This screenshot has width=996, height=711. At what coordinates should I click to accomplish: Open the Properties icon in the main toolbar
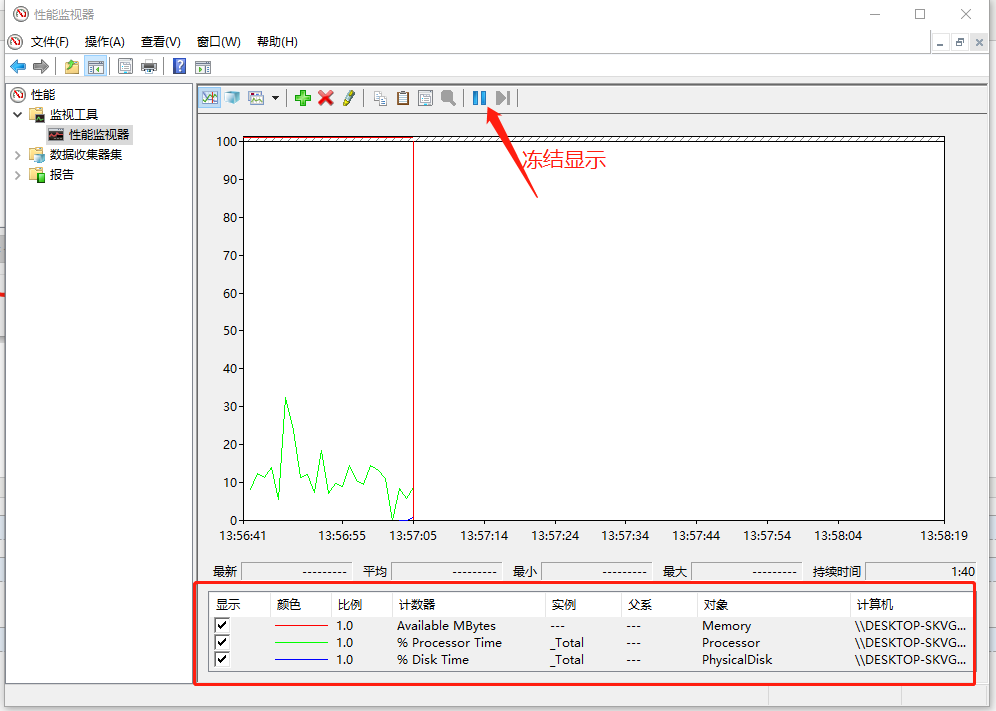coord(125,66)
